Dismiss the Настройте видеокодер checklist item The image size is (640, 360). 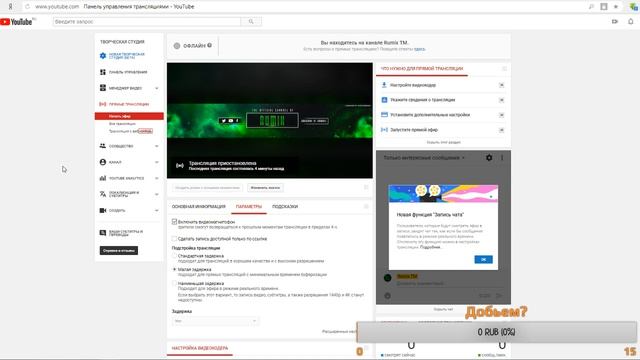coord(502,85)
